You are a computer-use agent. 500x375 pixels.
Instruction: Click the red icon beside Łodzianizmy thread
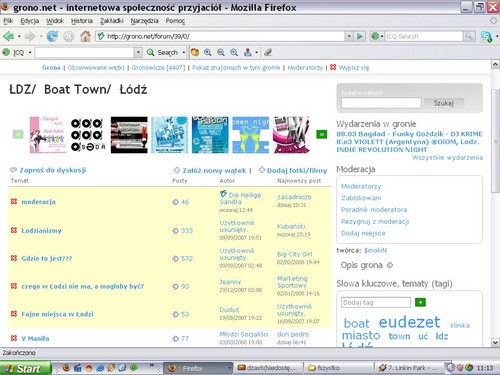14,230
